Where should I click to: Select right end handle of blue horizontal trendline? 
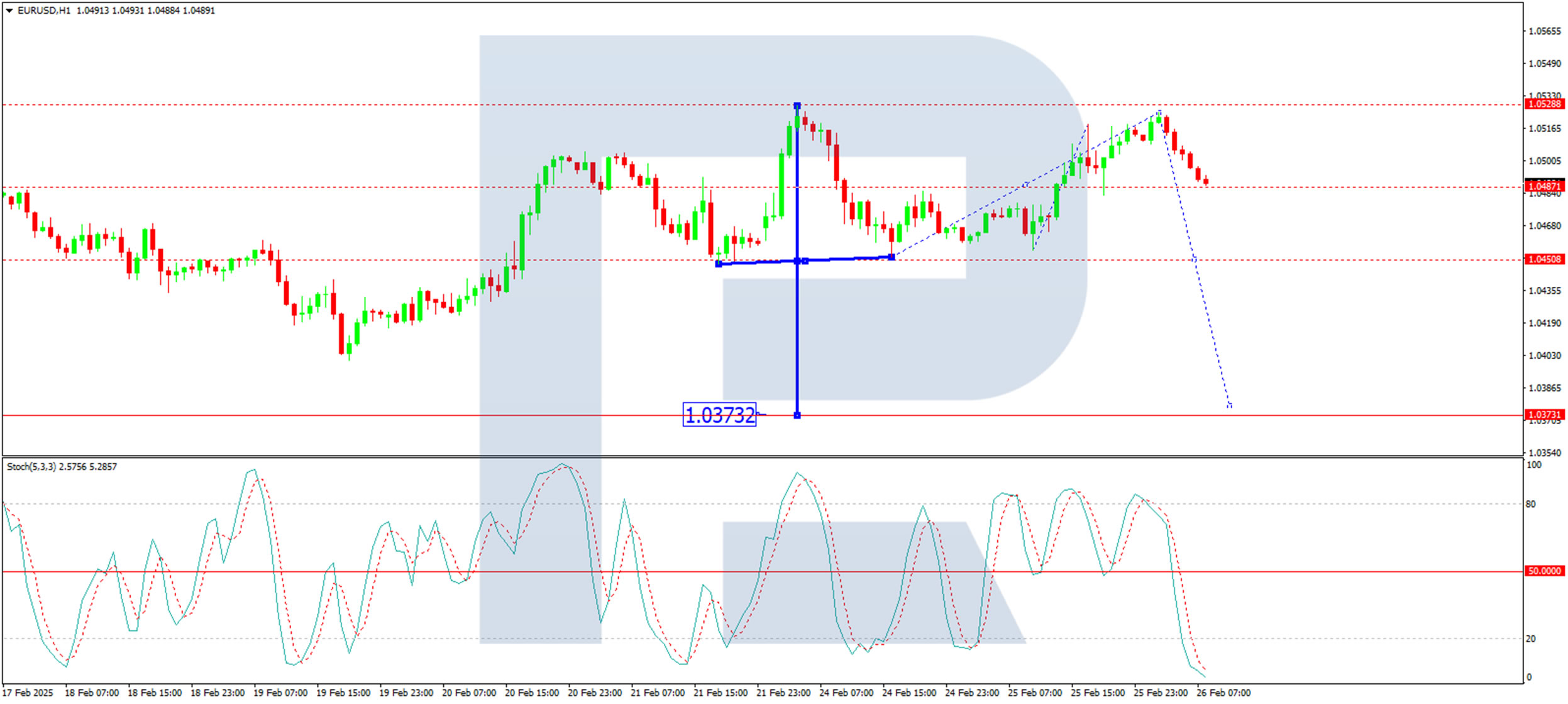point(892,257)
